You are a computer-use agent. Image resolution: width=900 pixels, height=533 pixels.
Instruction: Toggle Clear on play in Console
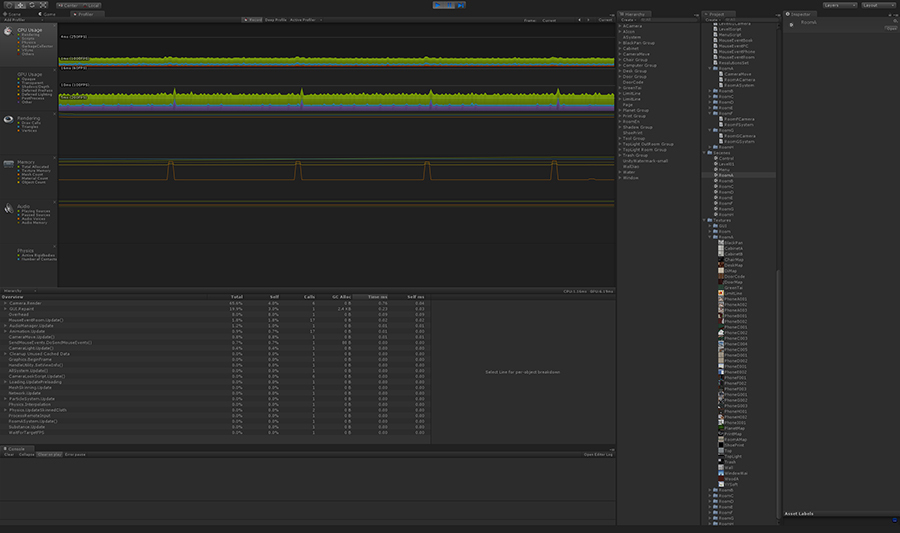coord(49,454)
